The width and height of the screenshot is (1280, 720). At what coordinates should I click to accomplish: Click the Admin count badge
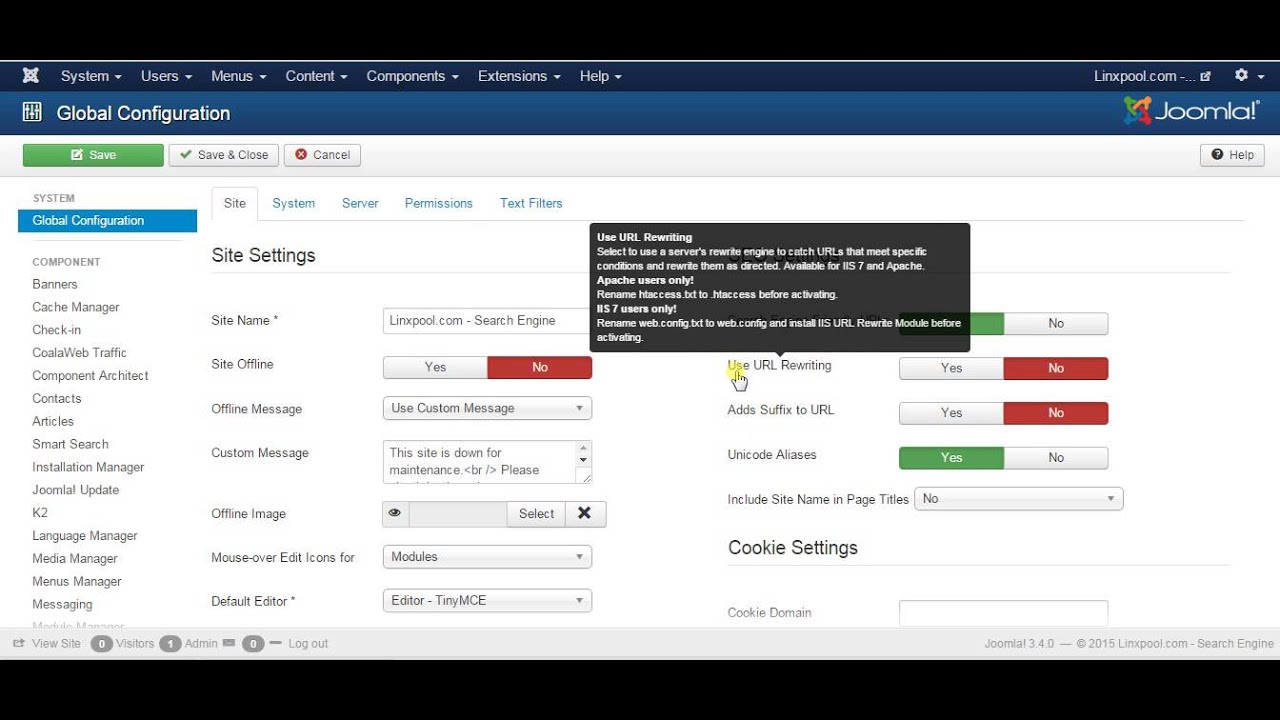click(x=170, y=644)
